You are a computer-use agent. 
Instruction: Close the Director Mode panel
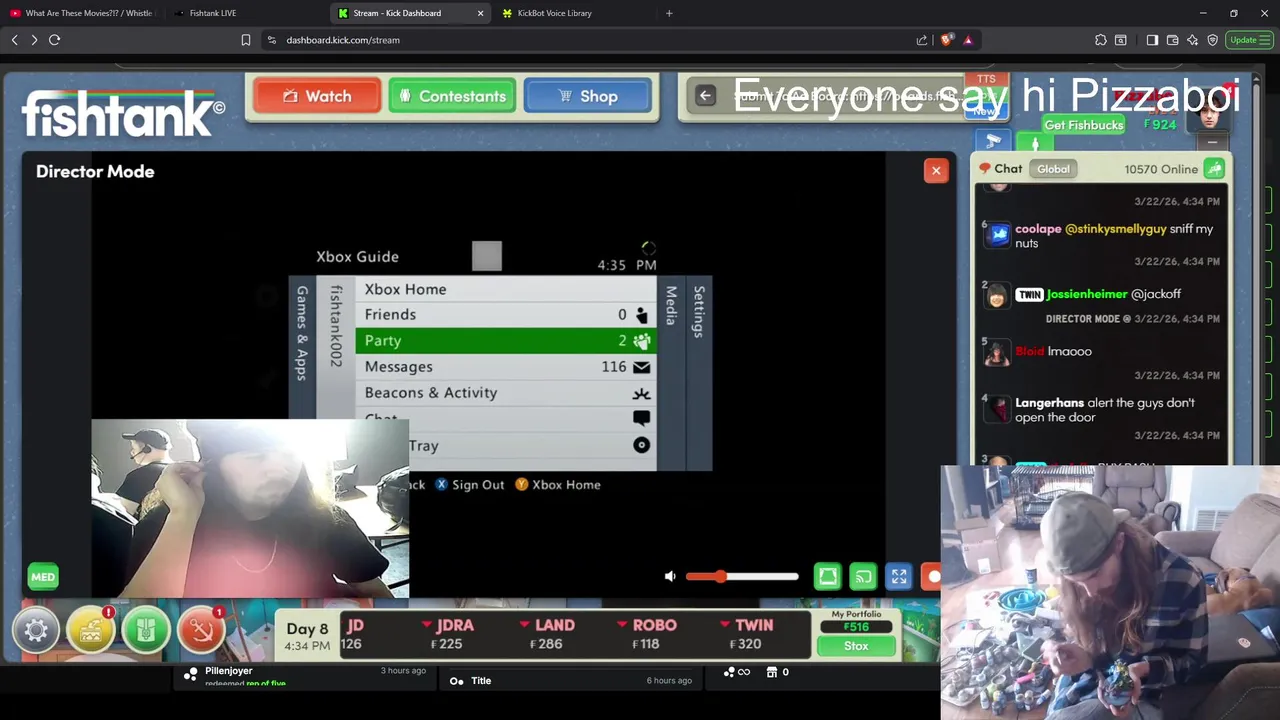click(936, 171)
